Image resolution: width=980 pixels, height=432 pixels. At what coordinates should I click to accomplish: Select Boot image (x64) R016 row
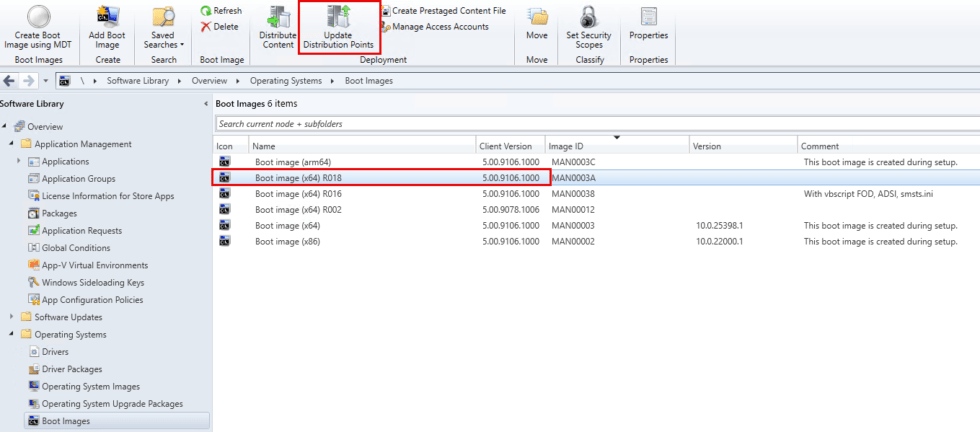pos(596,194)
